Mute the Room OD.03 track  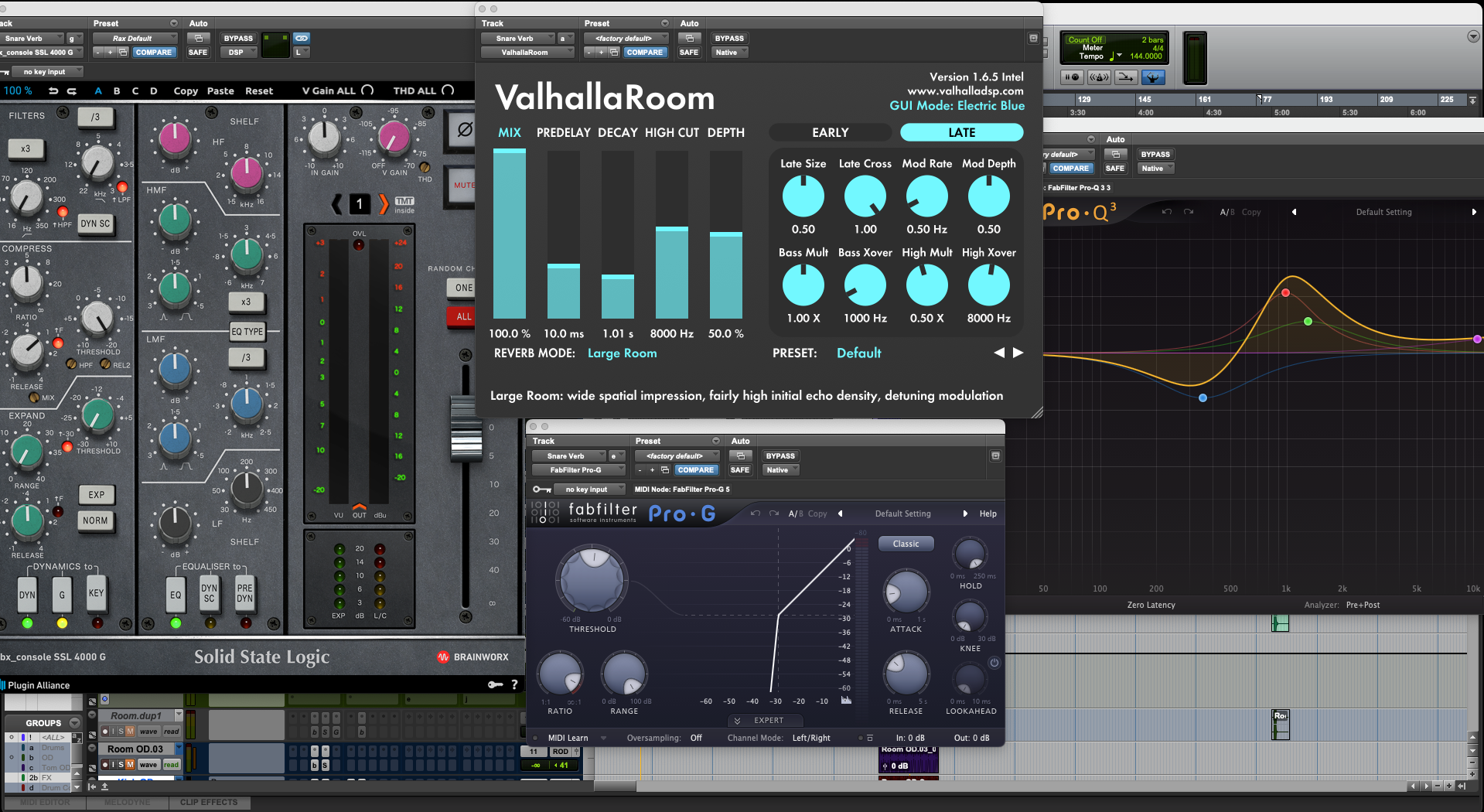pos(130,764)
